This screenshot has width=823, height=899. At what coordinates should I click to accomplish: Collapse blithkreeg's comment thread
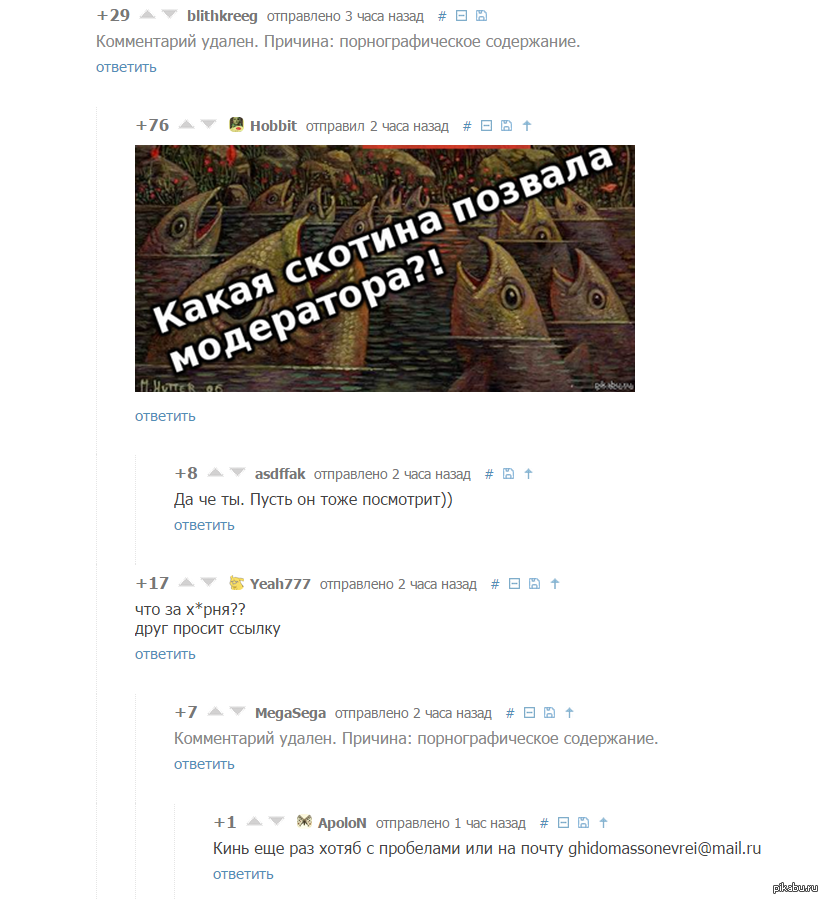tap(461, 16)
